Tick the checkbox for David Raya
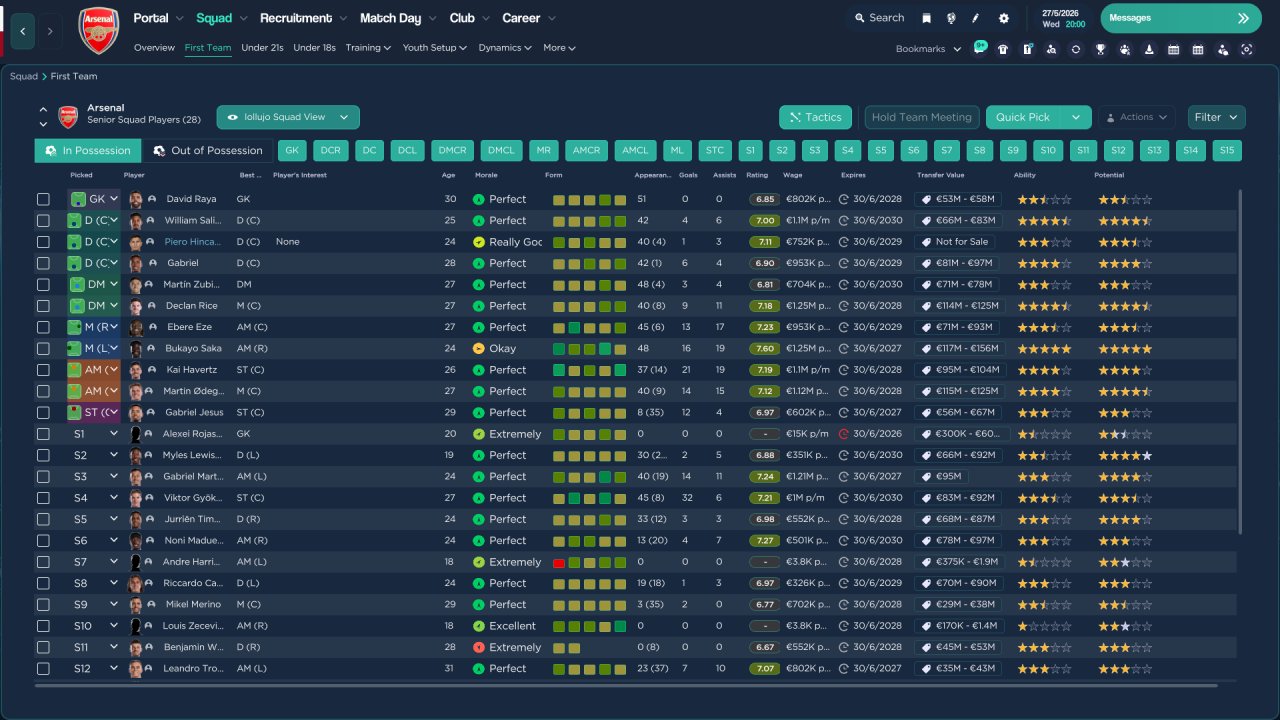This screenshot has width=1280, height=720. (x=43, y=199)
